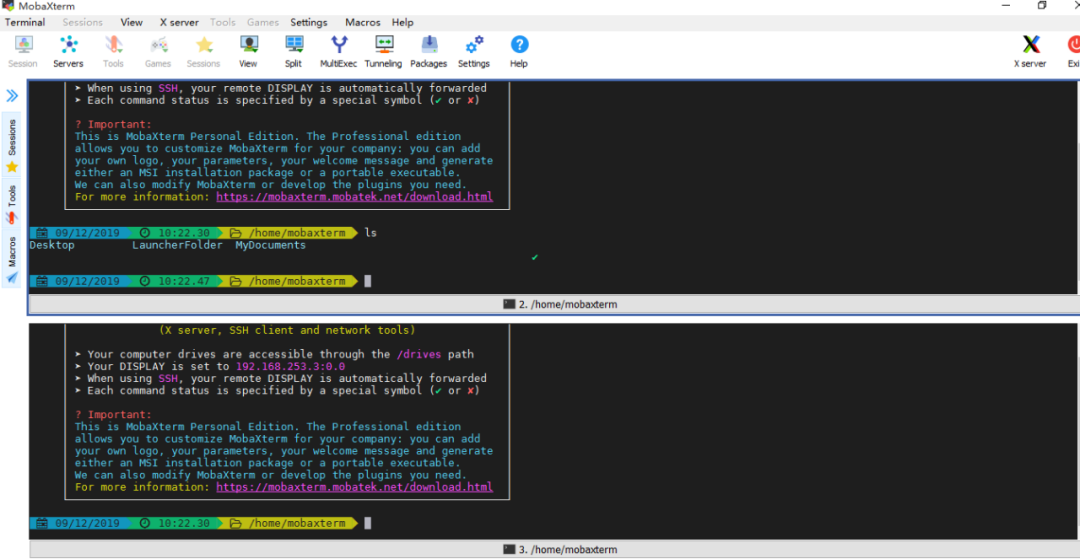Screen dimensions: 1080x559
Task: Click the View toolbar icon
Action: point(248,52)
